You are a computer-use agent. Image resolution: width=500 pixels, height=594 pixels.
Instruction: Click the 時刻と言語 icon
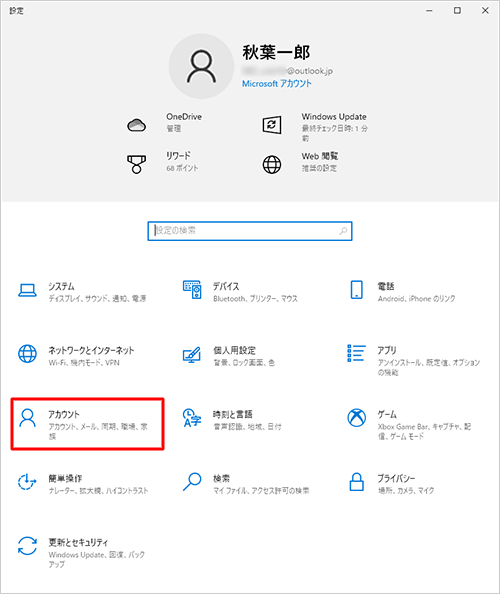(192, 418)
